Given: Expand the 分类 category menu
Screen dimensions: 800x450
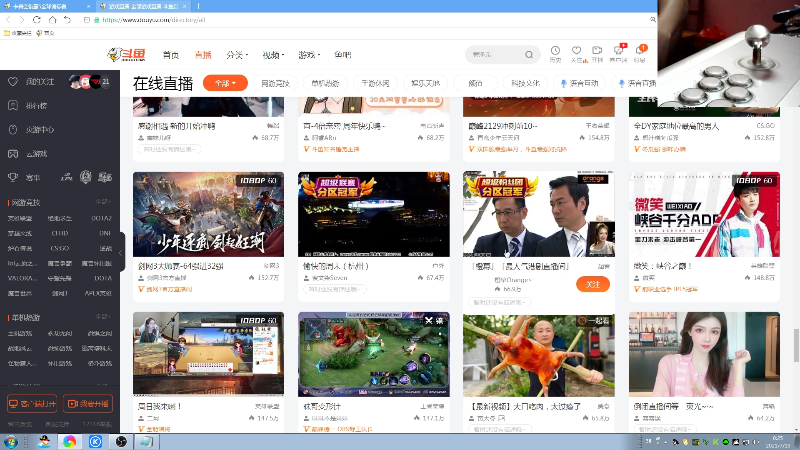Looking at the screenshot, I should (x=237, y=55).
